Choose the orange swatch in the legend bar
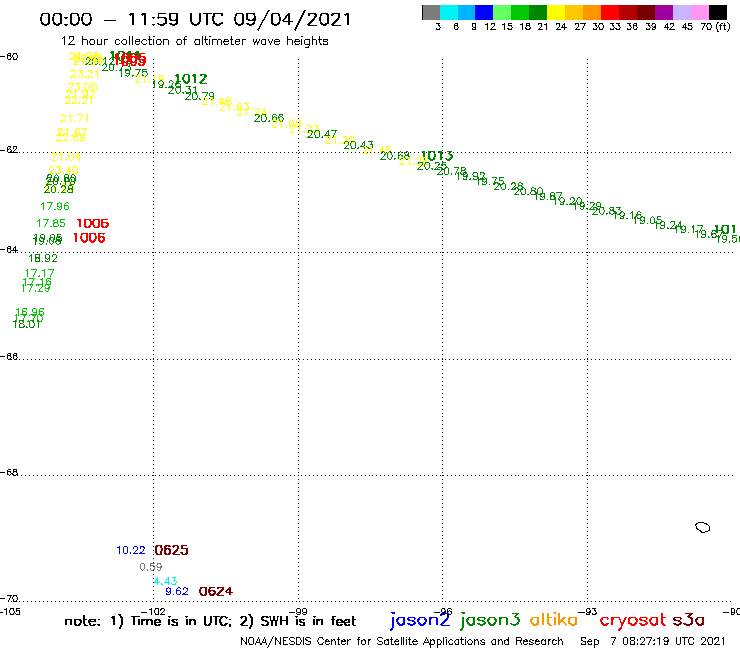Viewport: 740px width, 650px height. 592,13
